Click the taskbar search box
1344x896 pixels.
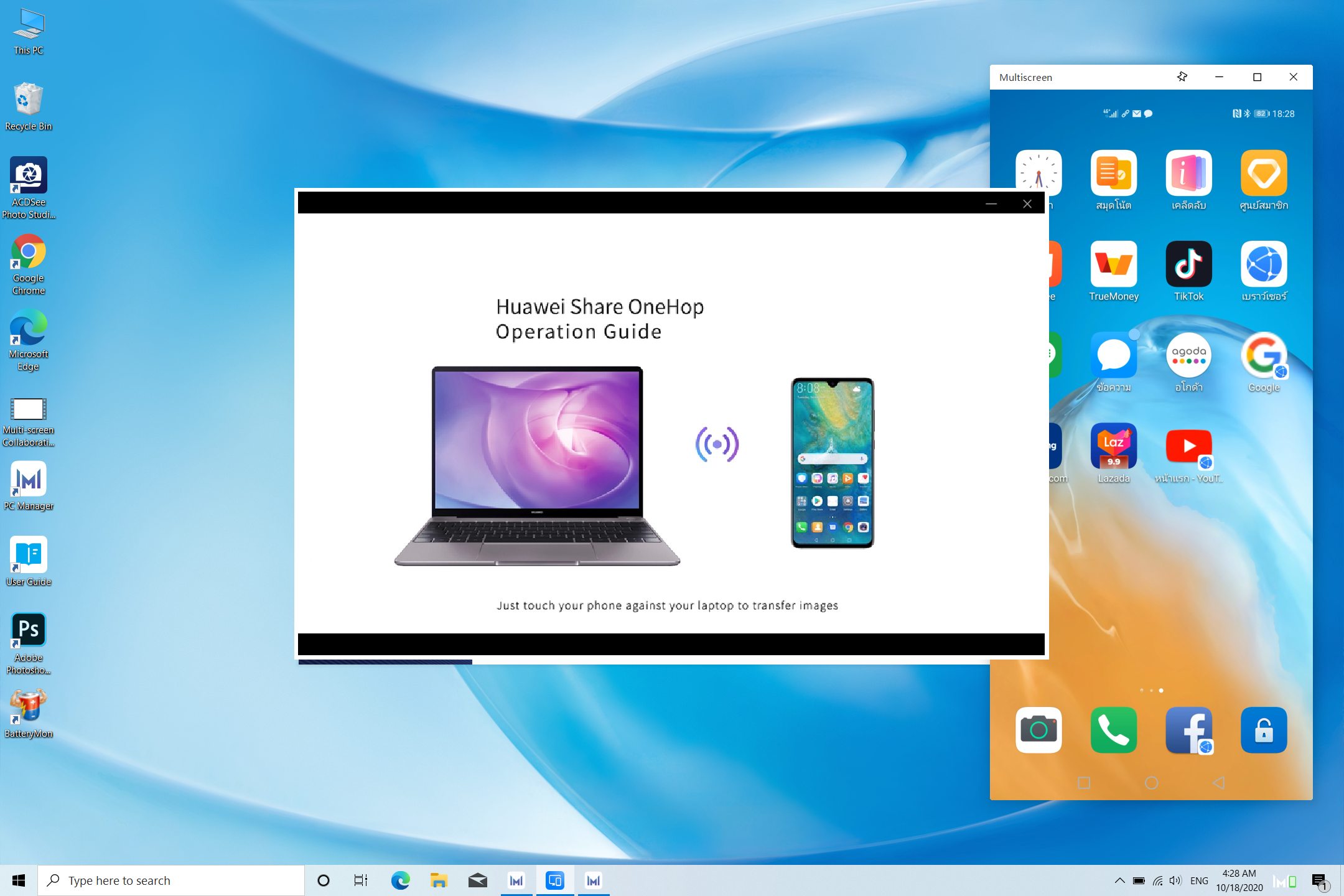coord(171,880)
